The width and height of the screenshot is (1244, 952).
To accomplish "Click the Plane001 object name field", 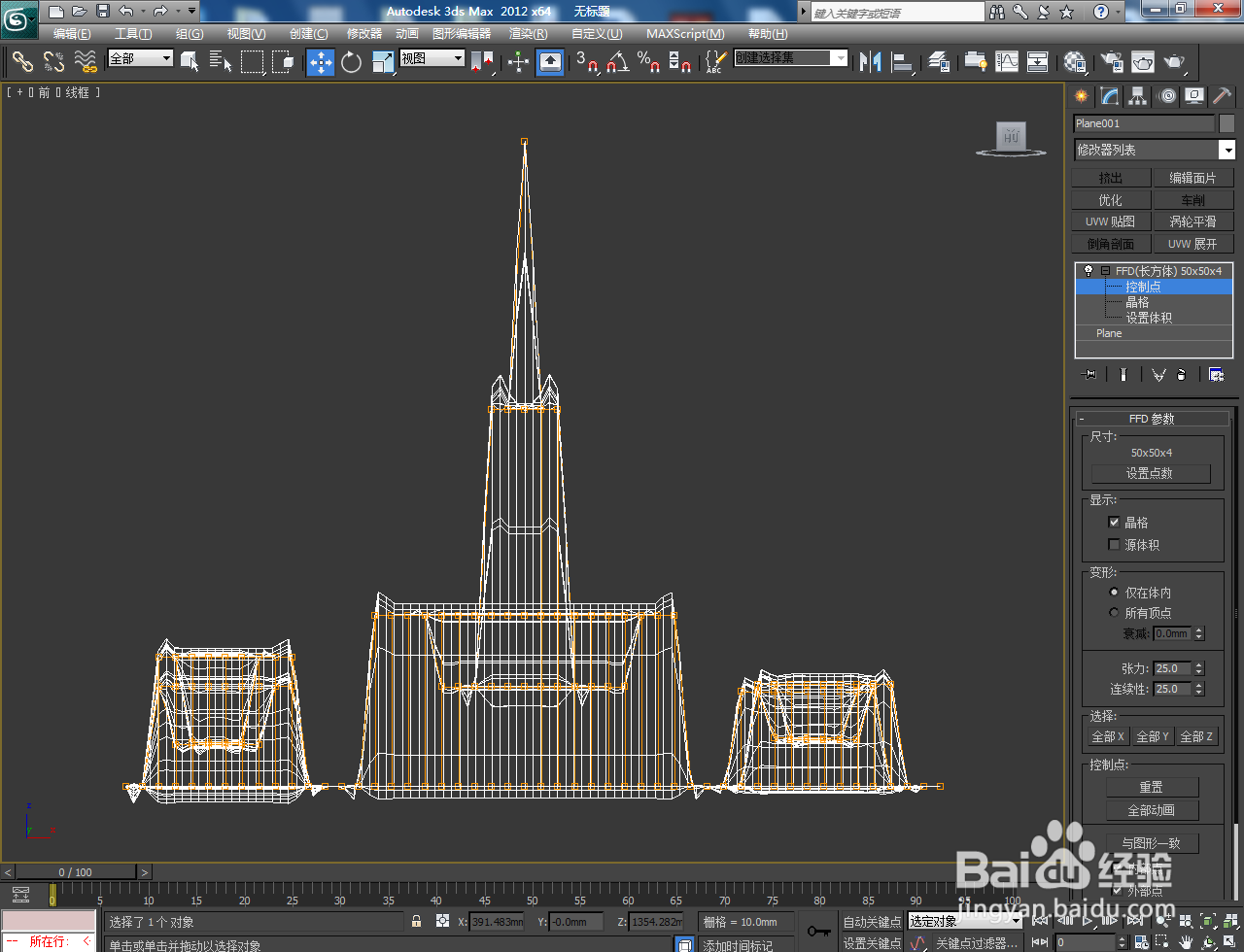I will pos(1144,123).
